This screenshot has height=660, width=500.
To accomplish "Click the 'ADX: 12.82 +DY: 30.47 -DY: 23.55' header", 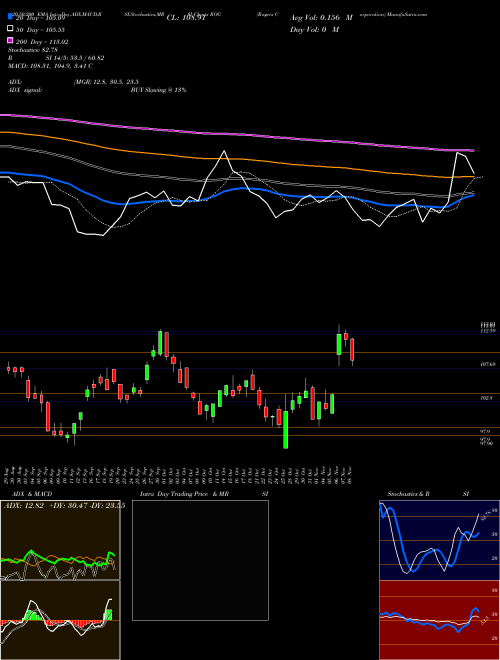I will tap(64, 506).
